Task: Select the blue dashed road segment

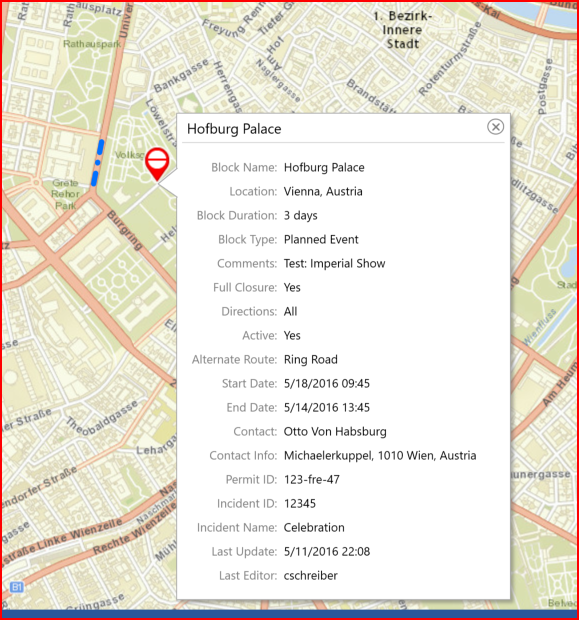Action: pyautogui.click(x=97, y=163)
